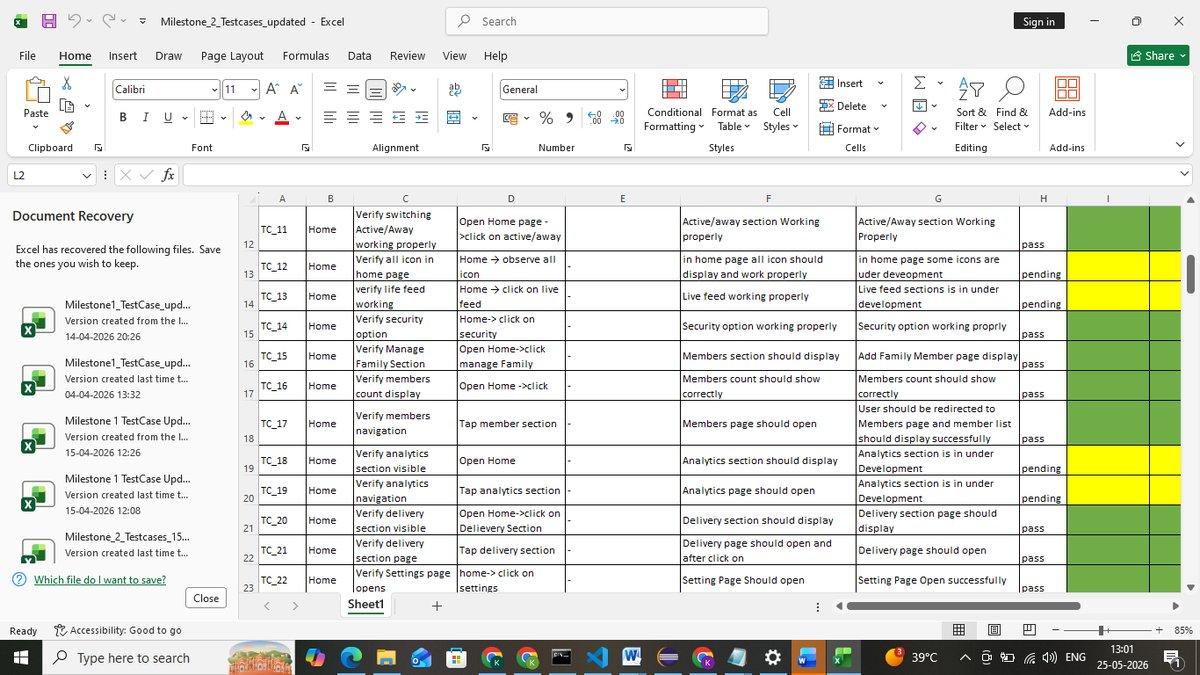Click the zoom slider handle

(1101, 630)
